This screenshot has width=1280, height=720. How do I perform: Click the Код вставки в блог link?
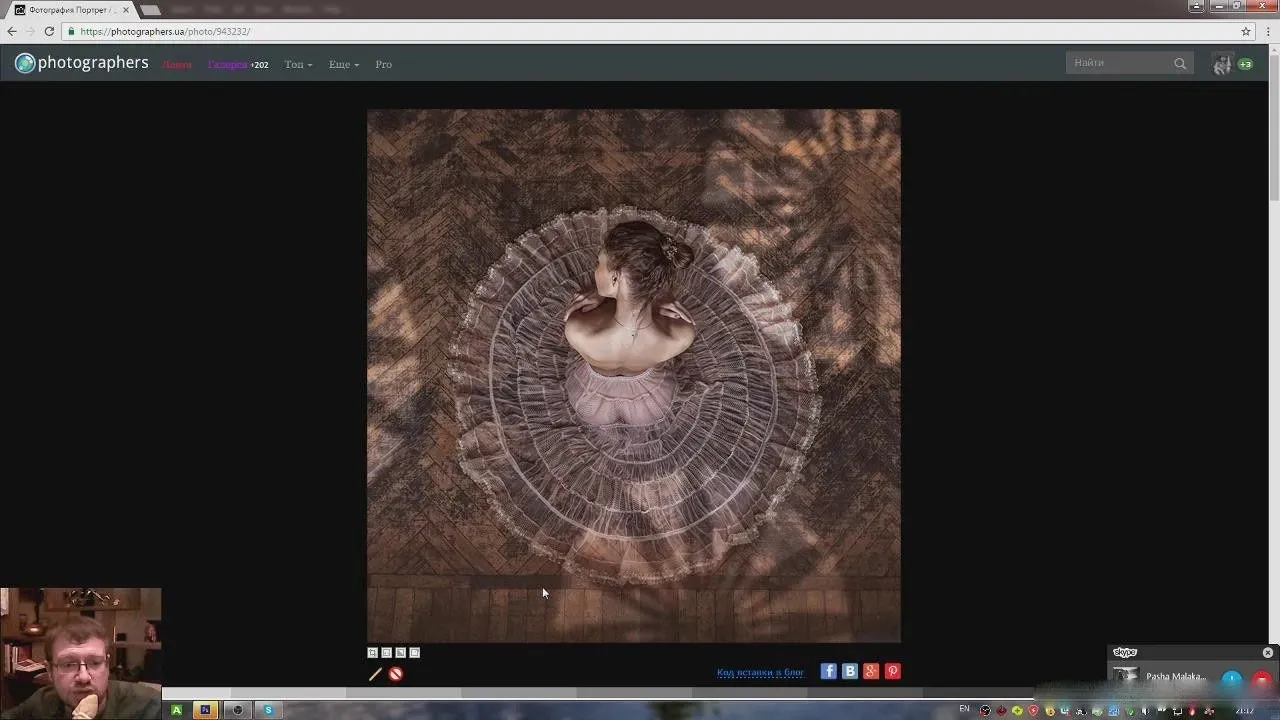(x=760, y=672)
